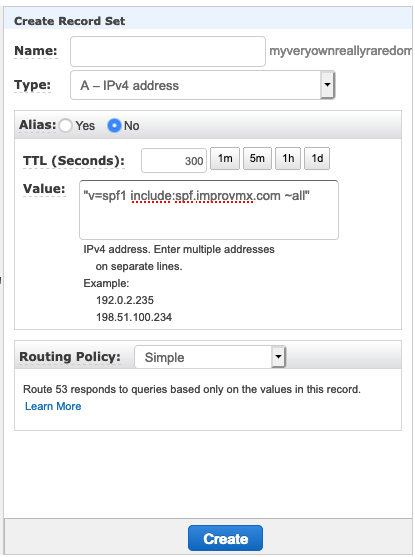This screenshot has height=557, width=415.
Task: Set TTL with the 5m button
Action: coord(257,158)
